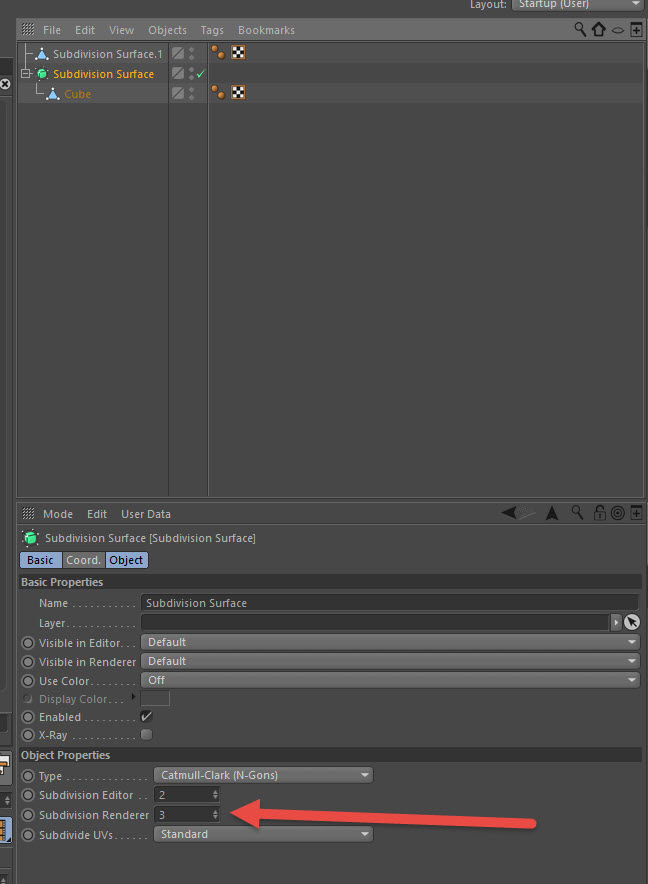The height and width of the screenshot is (884, 648).
Task: Open the View menu
Action: point(121,30)
